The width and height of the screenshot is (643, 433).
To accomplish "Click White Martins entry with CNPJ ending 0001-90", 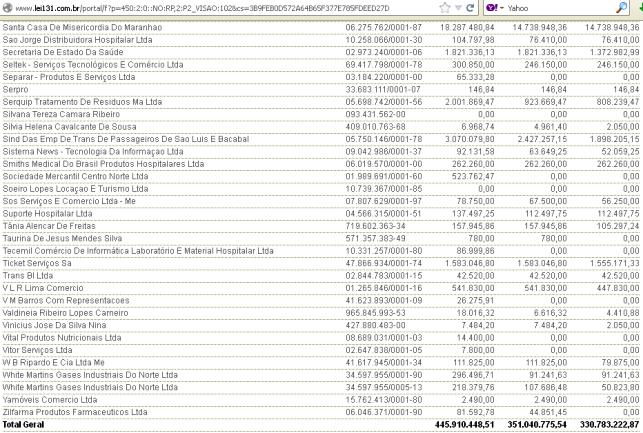I will 90,375.
